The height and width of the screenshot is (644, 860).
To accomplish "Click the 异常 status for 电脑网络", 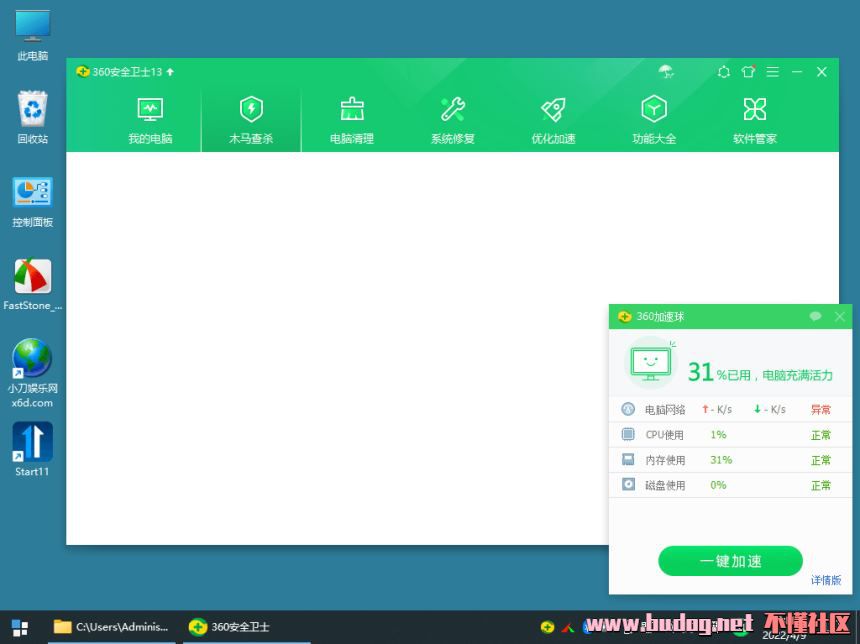I will tap(821, 409).
